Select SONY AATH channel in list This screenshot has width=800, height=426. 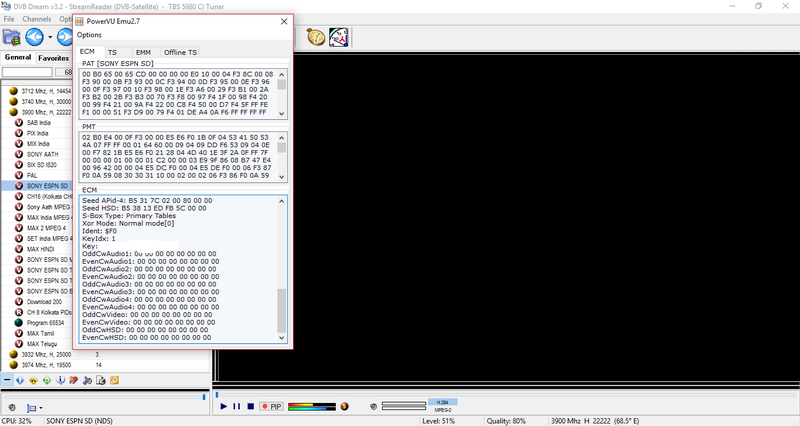[41, 153]
